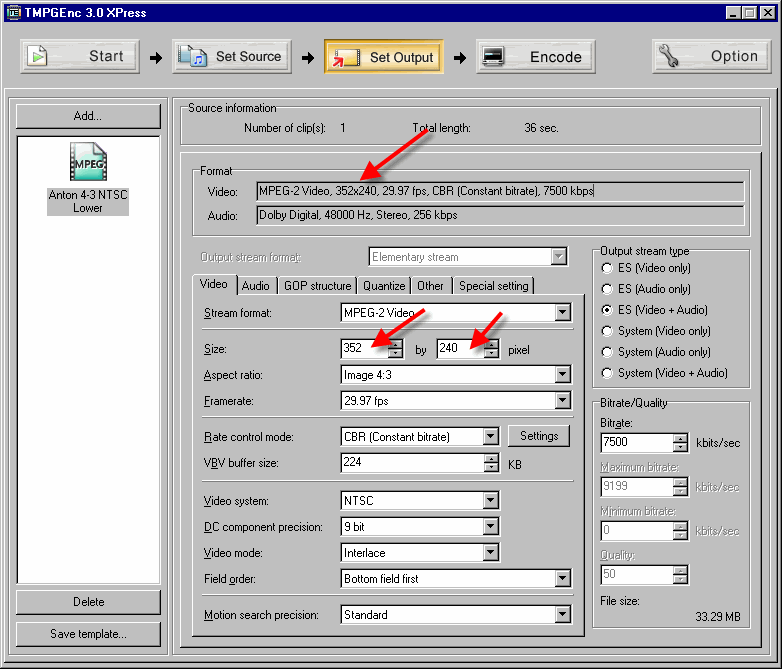This screenshot has height=669, width=782.
Task: Select System (Video + Audio) stream type
Action: click(606, 373)
